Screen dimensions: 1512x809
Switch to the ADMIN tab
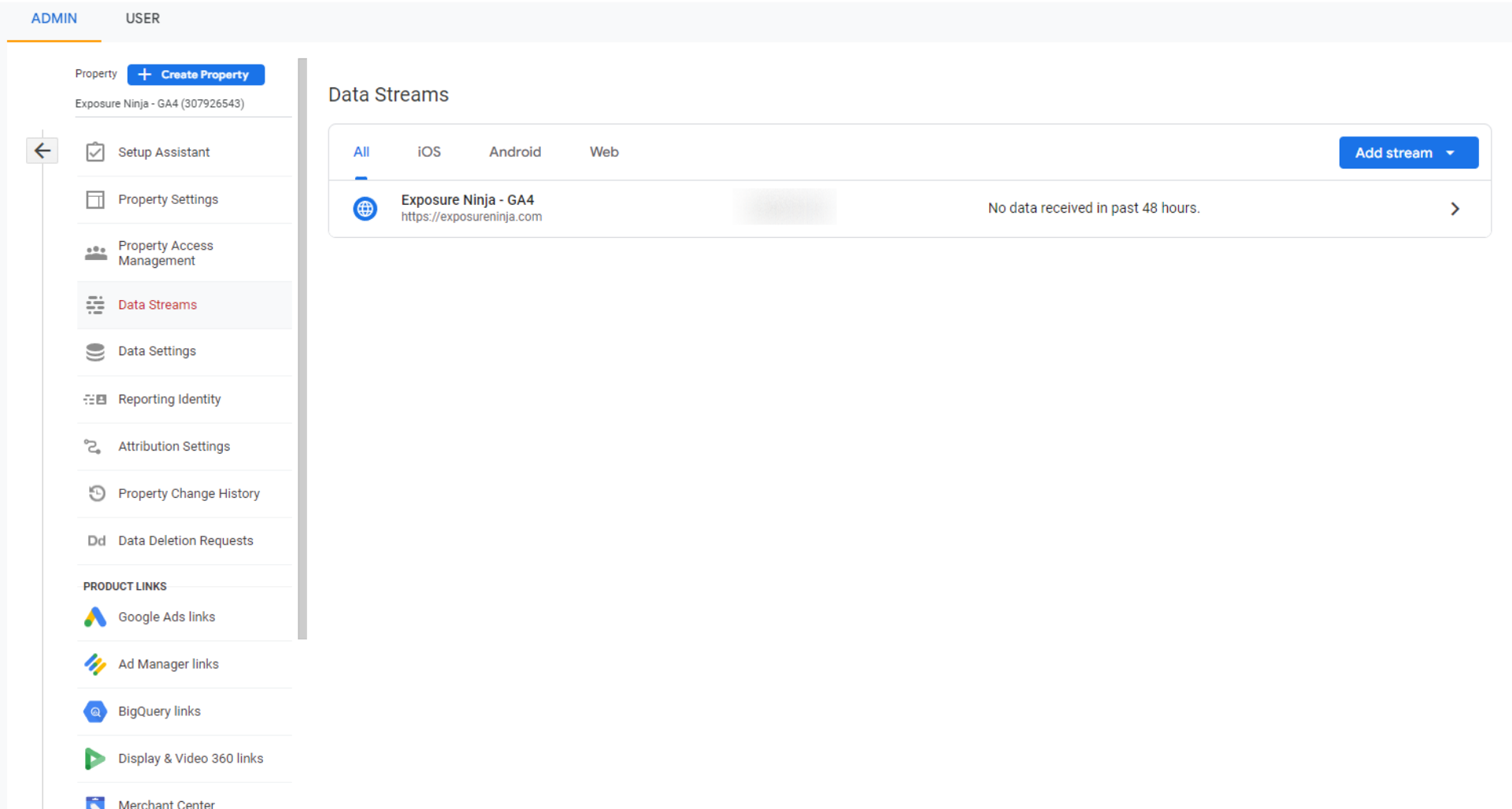tap(54, 18)
